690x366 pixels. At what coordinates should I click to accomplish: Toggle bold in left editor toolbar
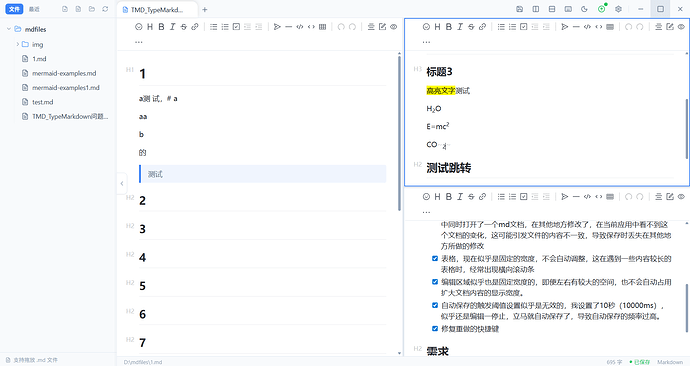(161, 27)
